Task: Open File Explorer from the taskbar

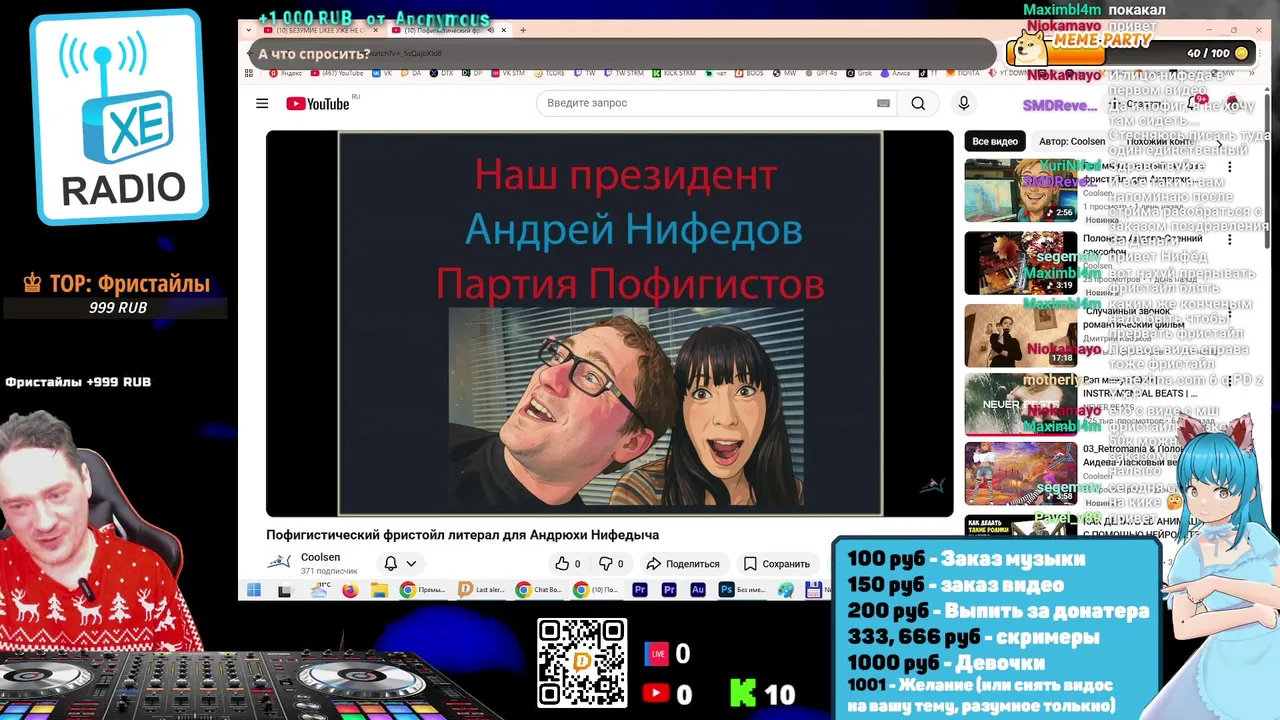Action: (379, 590)
